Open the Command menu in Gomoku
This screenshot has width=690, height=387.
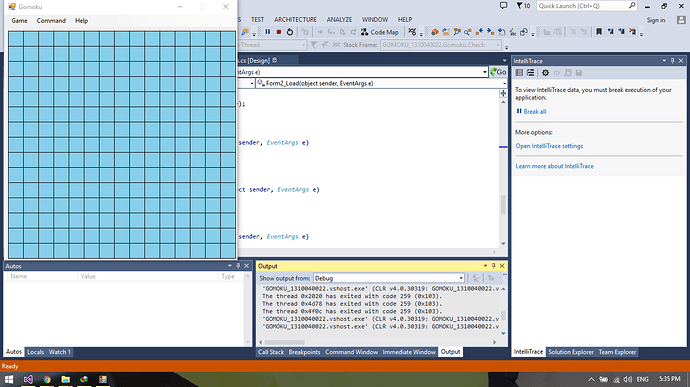51,21
